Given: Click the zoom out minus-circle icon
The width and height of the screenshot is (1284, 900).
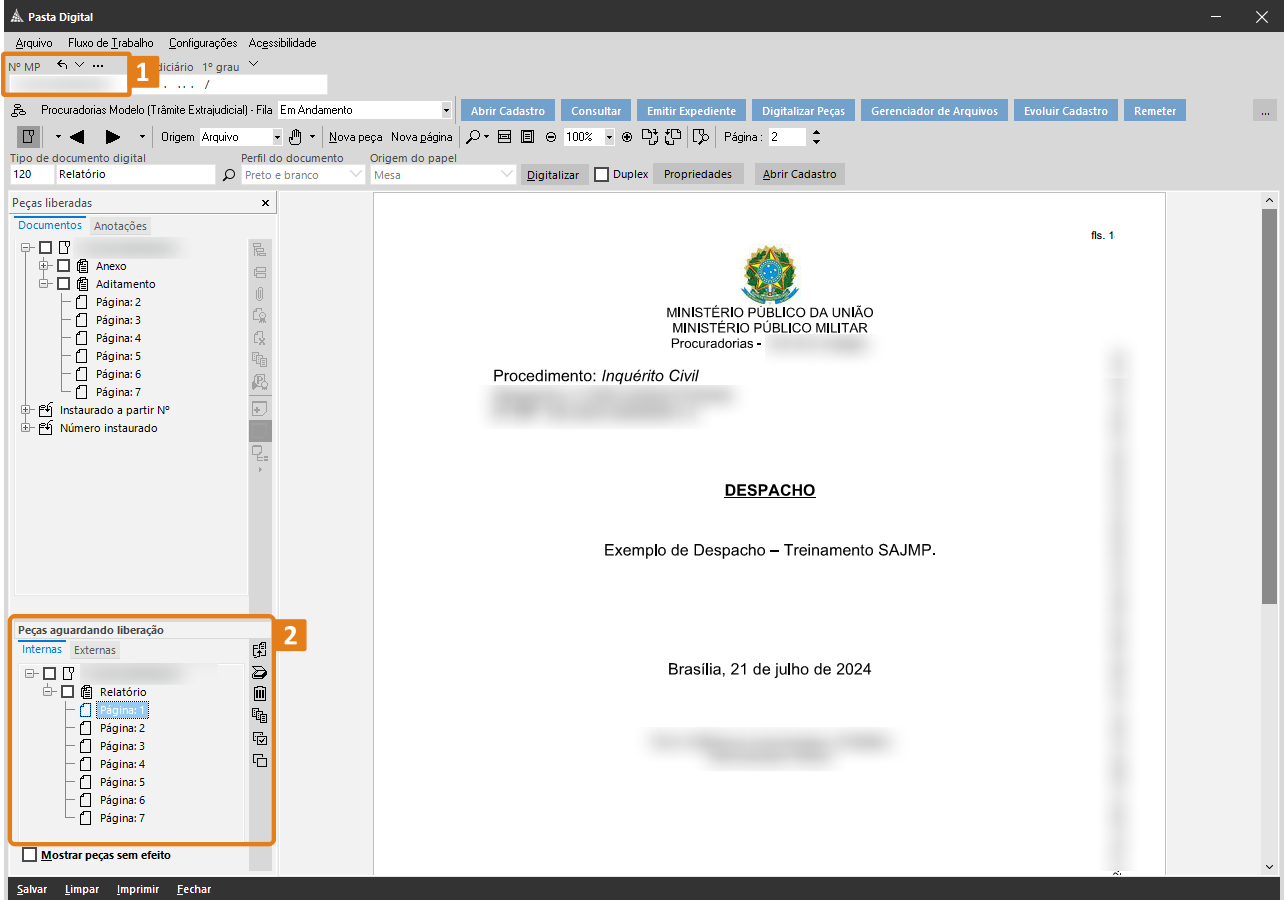Looking at the screenshot, I should [551, 137].
